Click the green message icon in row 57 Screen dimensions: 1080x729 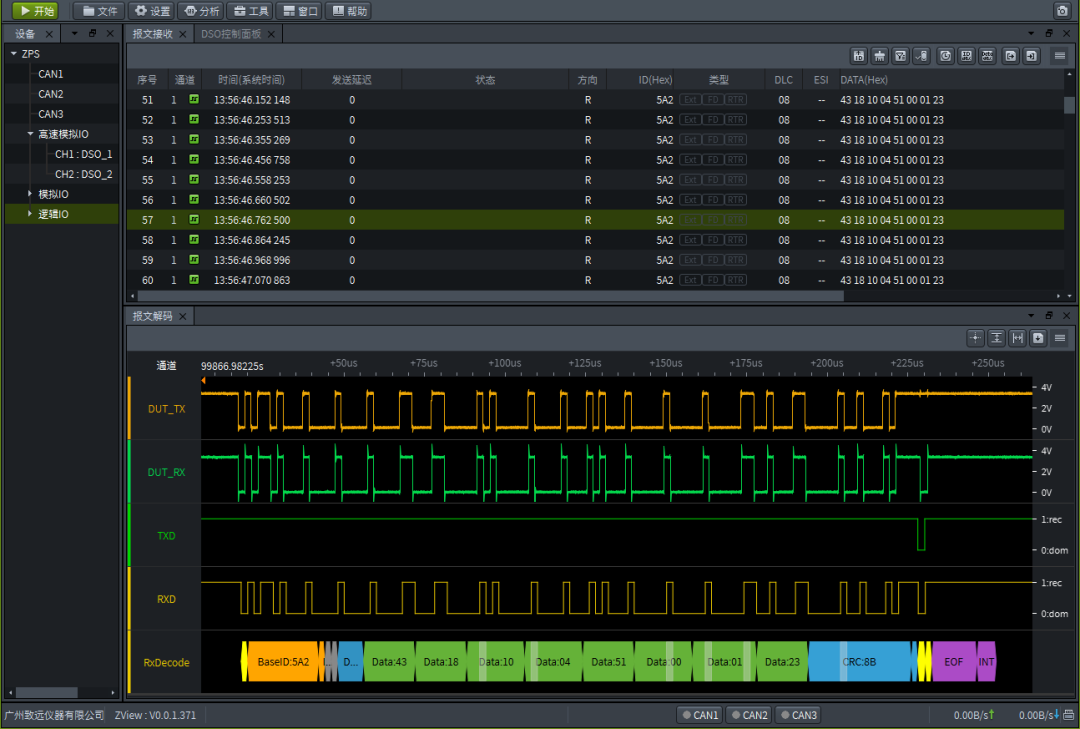194,220
